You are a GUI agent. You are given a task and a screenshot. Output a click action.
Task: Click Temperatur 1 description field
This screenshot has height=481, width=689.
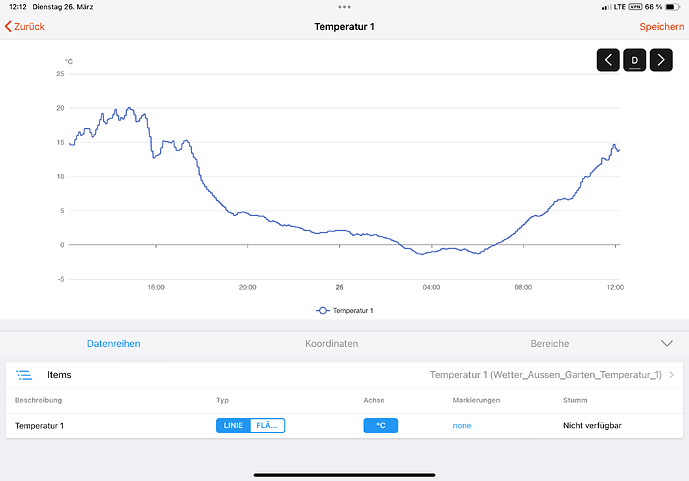pos(40,426)
